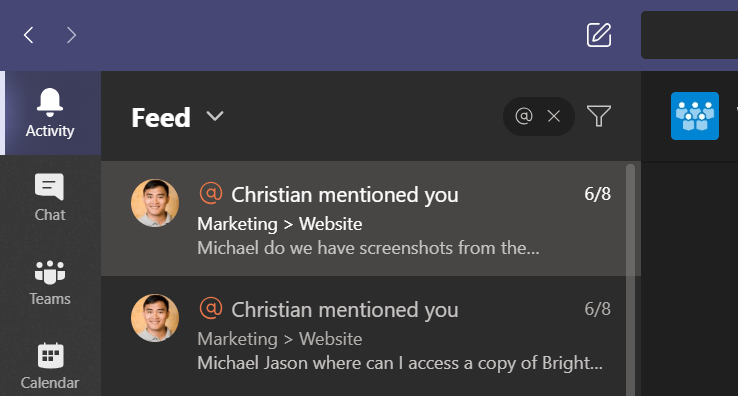Click the search box at top
738x396 pixels.
coord(690,35)
